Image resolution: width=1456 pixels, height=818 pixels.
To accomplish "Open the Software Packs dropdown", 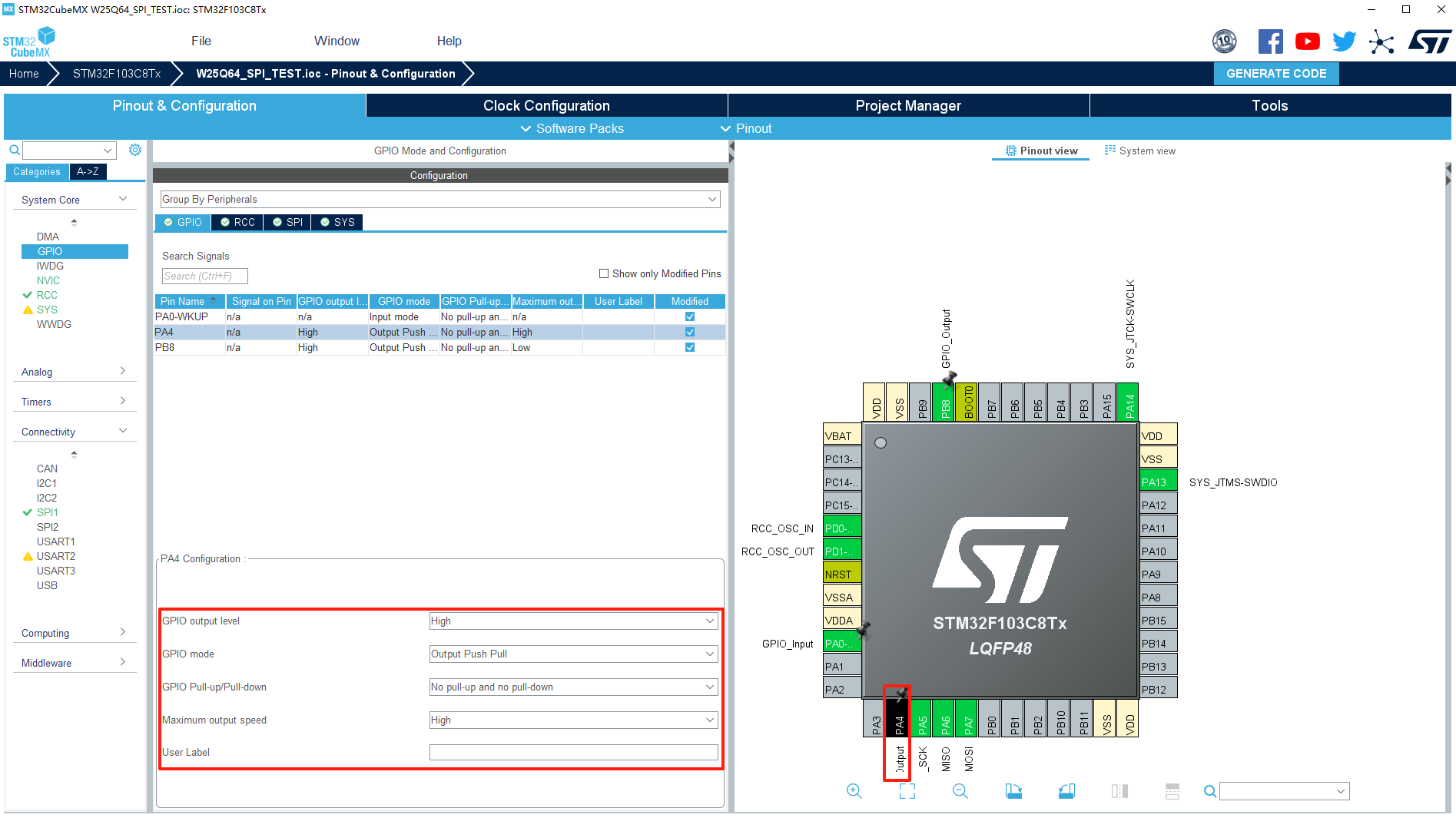I will click(x=572, y=128).
